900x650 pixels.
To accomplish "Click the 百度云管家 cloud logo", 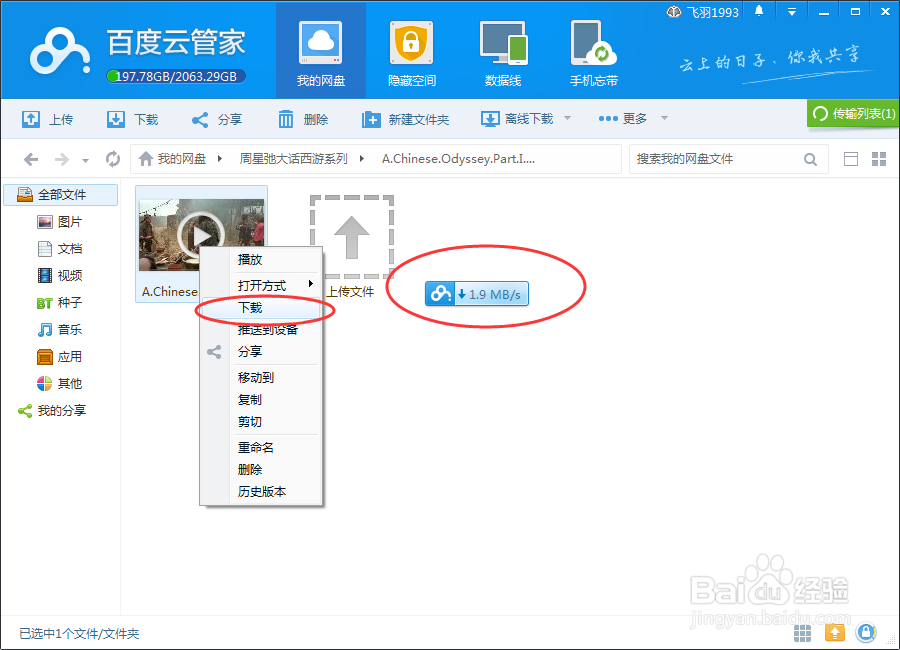I will point(60,52).
